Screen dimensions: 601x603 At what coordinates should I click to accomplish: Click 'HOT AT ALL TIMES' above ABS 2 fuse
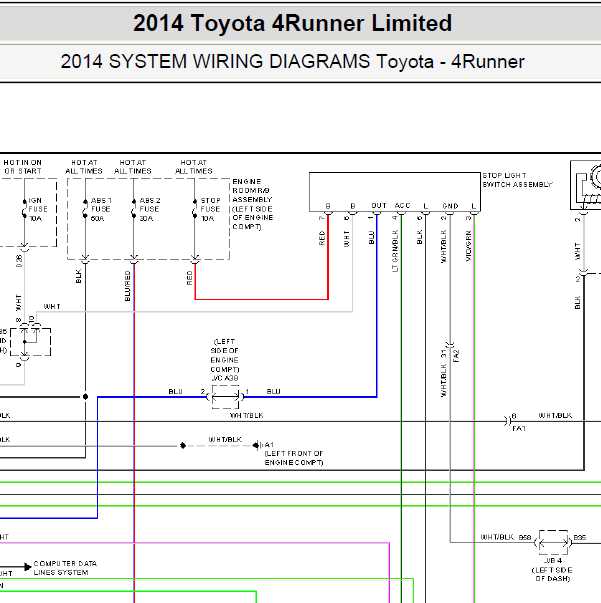coord(133,167)
